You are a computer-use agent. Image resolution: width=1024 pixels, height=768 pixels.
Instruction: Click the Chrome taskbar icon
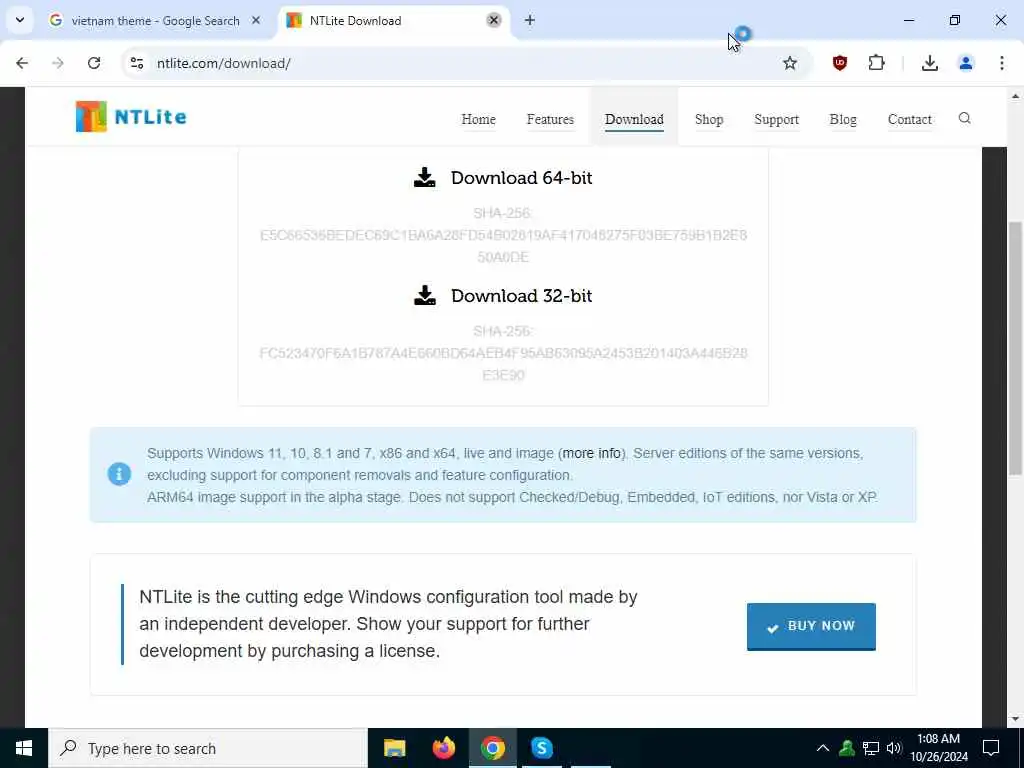click(x=492, y=748)
